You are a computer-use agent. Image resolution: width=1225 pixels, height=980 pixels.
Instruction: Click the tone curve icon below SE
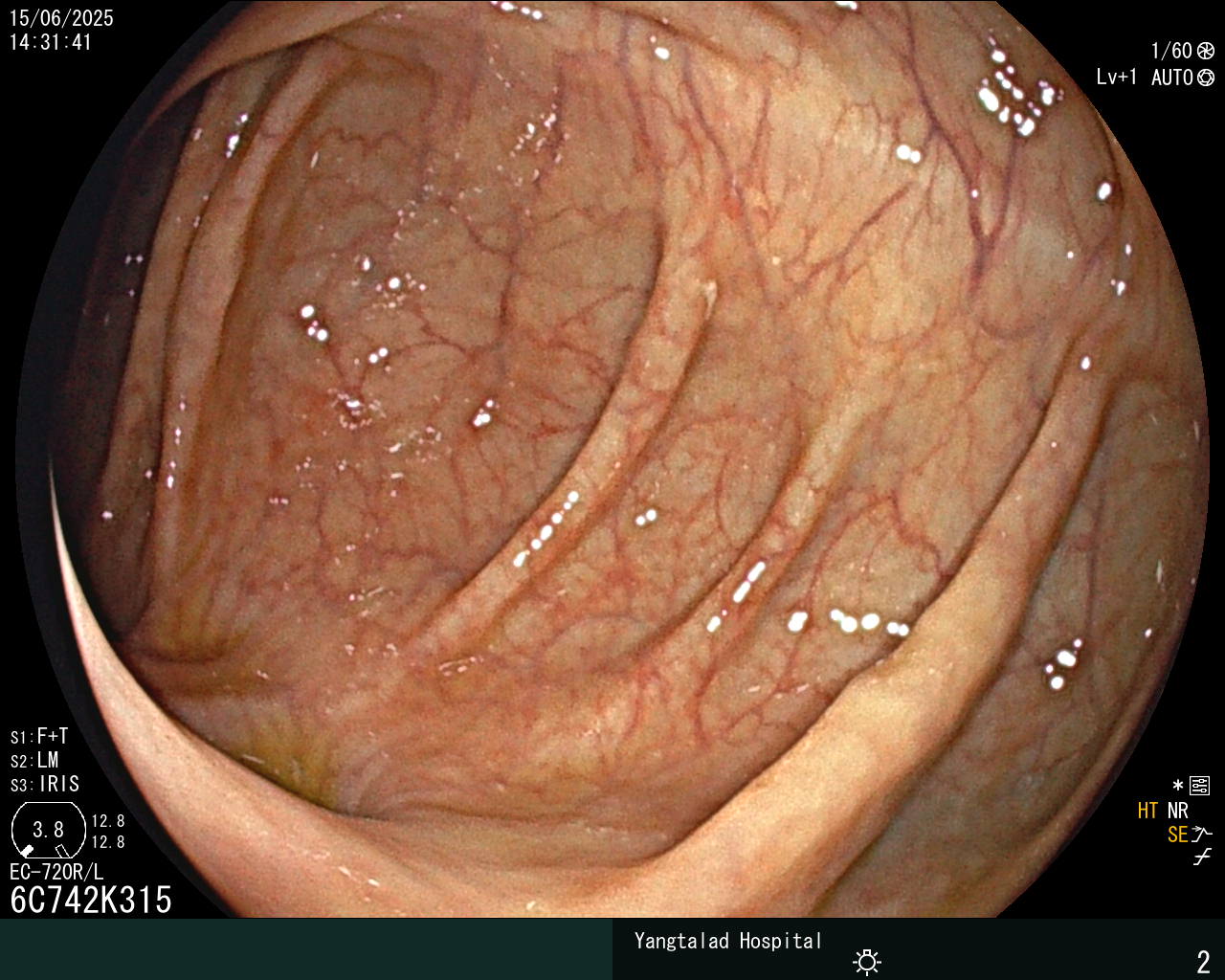click(1202, 857)
